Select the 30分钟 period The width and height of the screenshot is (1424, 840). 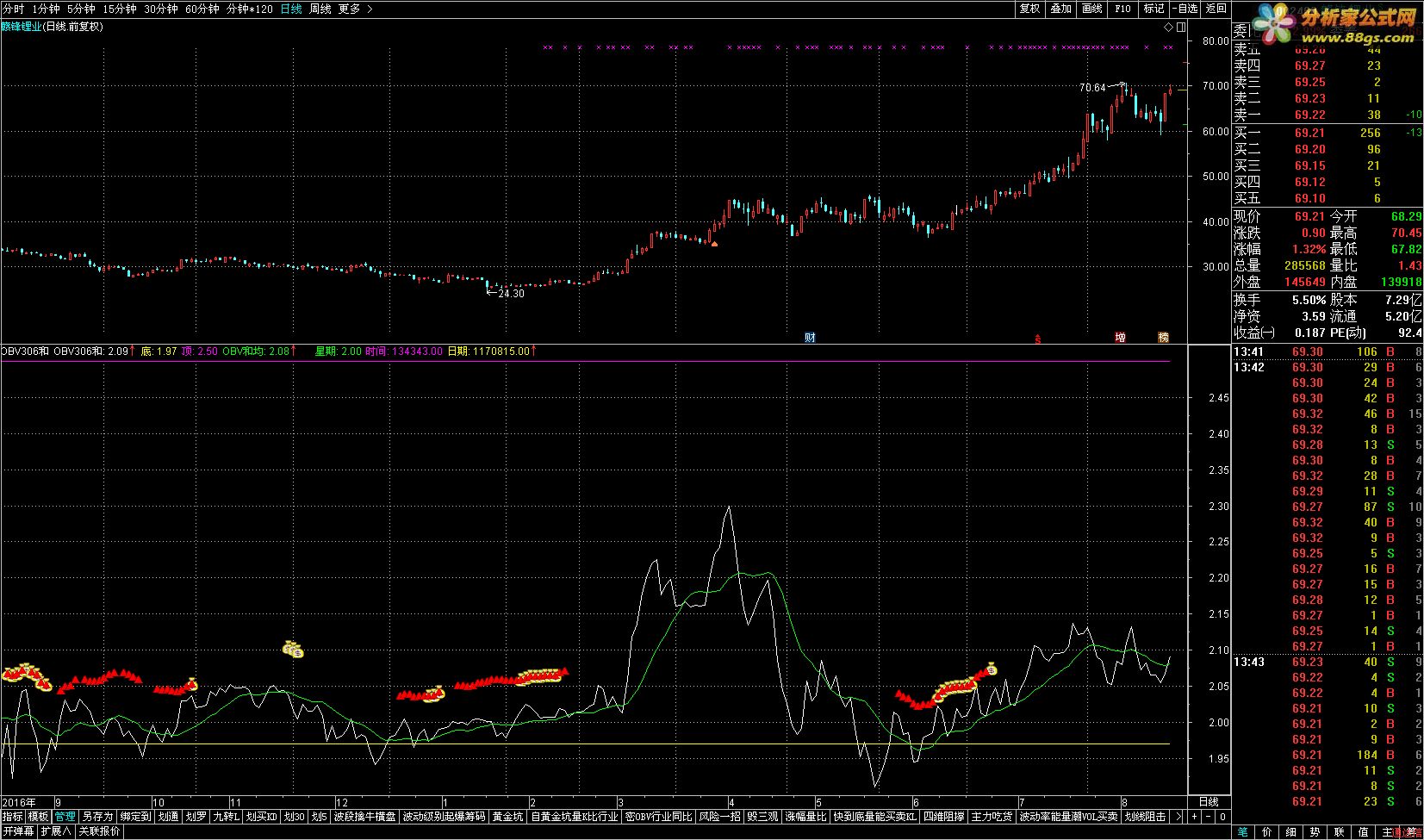click(160, 9)
